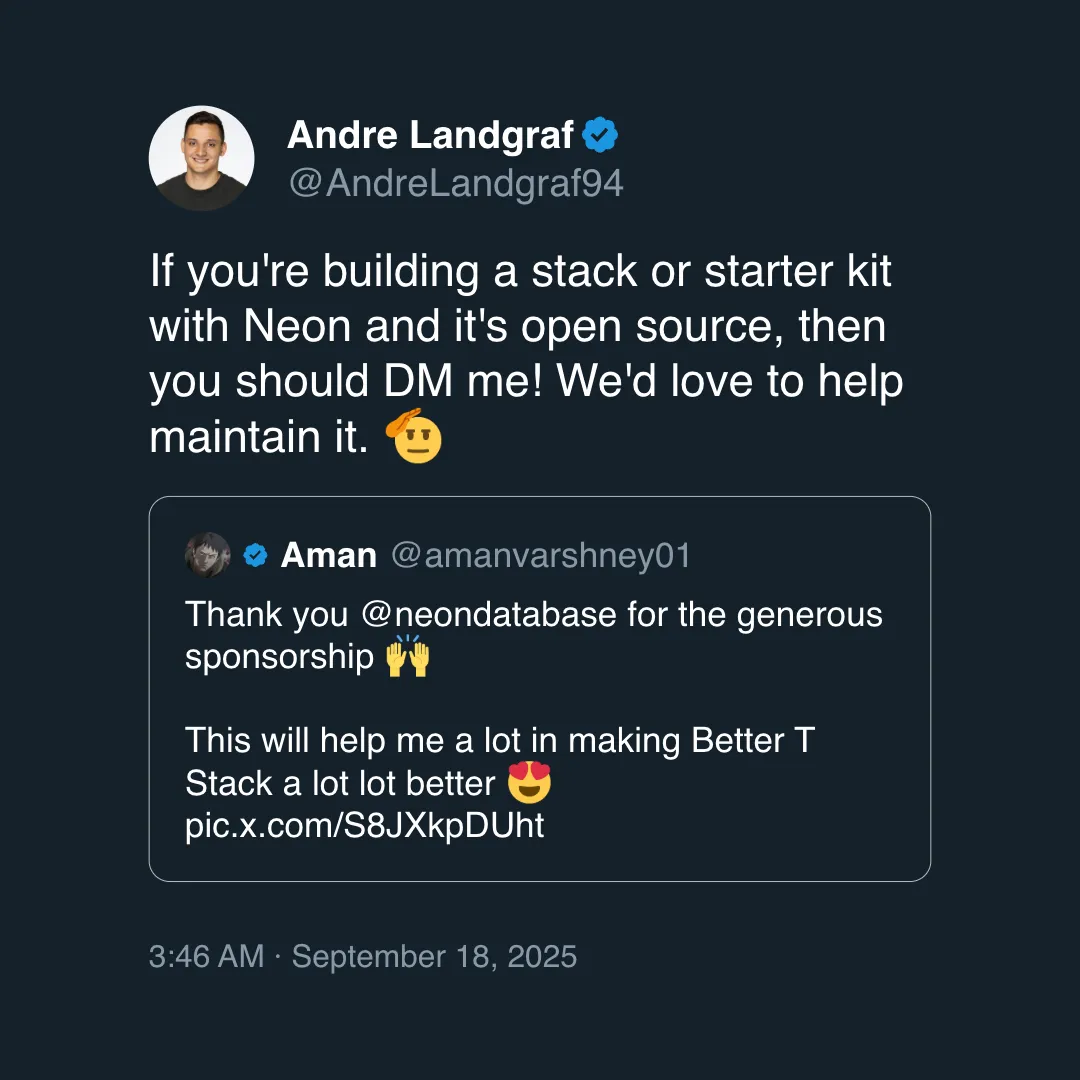Visit the @amanvarshney01 handle

(540, 555)
